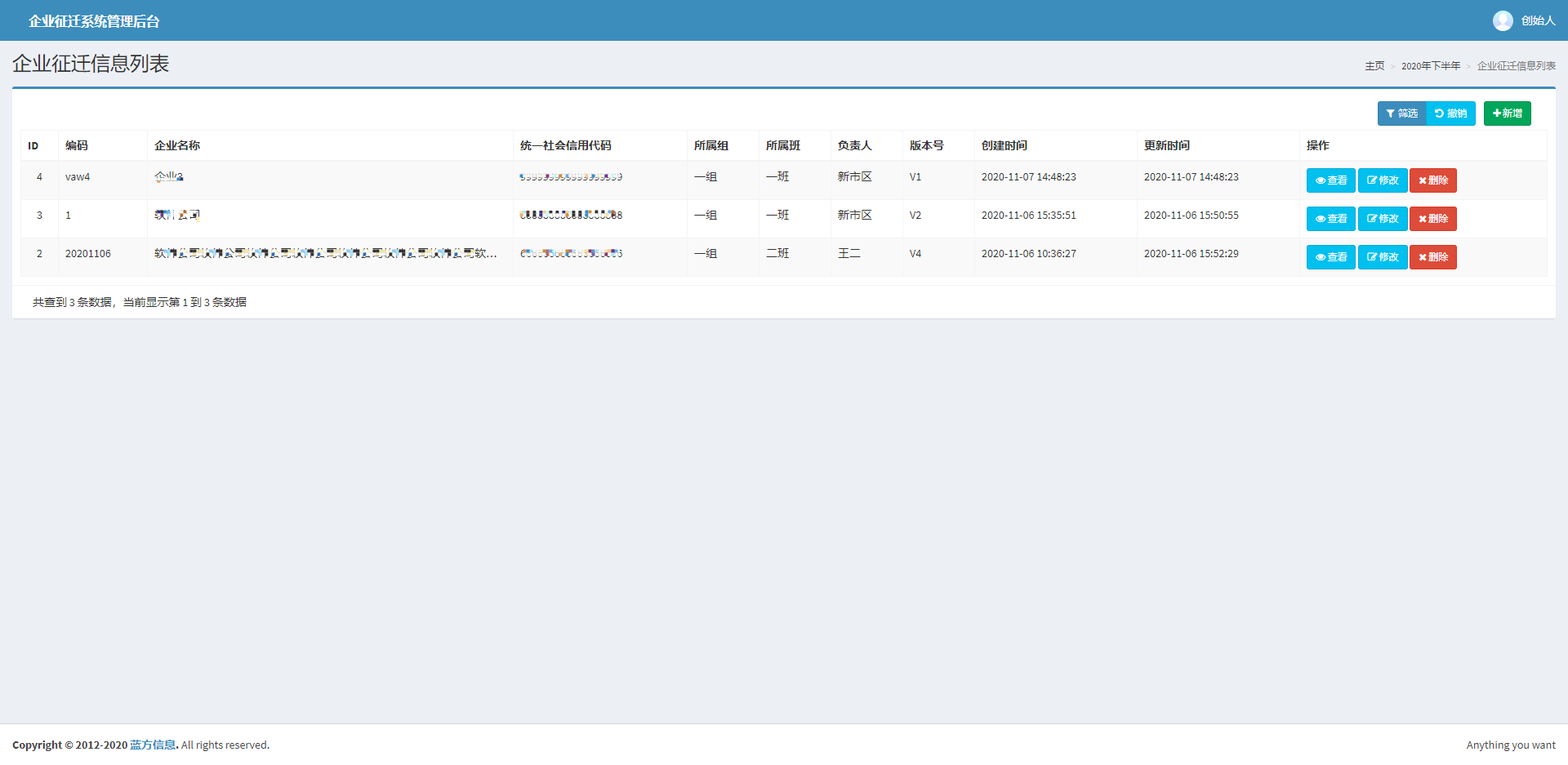Click the 企业征迁系统管理后台 header title

coord(94,21)
